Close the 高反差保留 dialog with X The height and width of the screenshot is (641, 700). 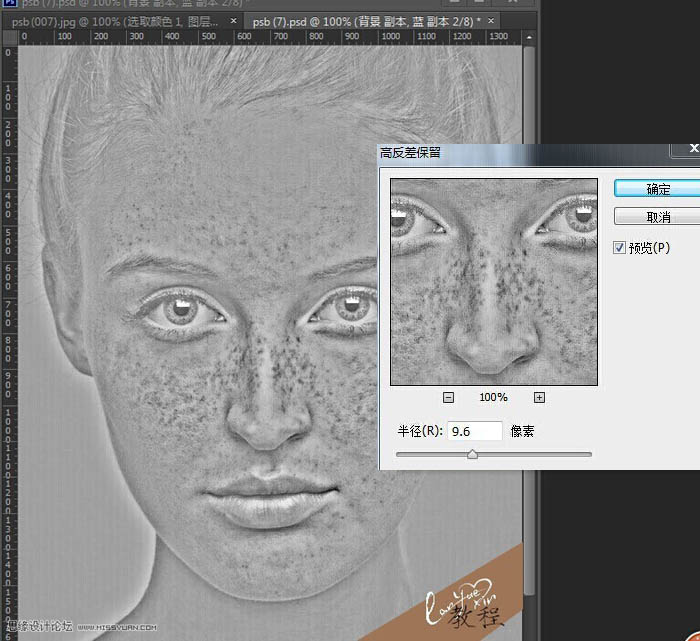coord(692,149)
